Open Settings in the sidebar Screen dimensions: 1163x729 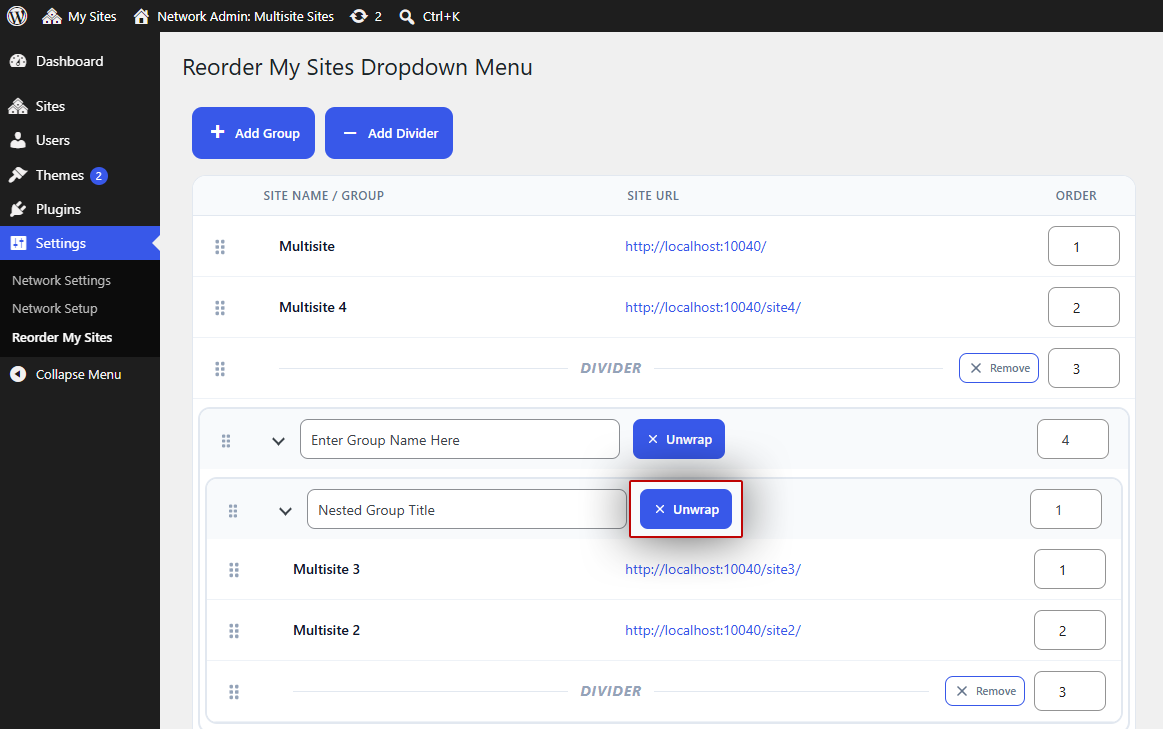pyautogui.click(x=79, y=243)
